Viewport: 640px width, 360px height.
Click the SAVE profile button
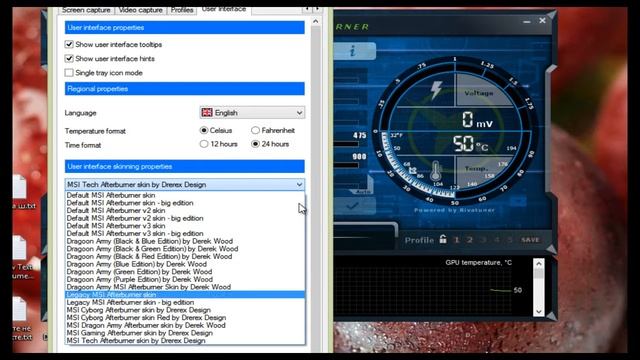530,240
